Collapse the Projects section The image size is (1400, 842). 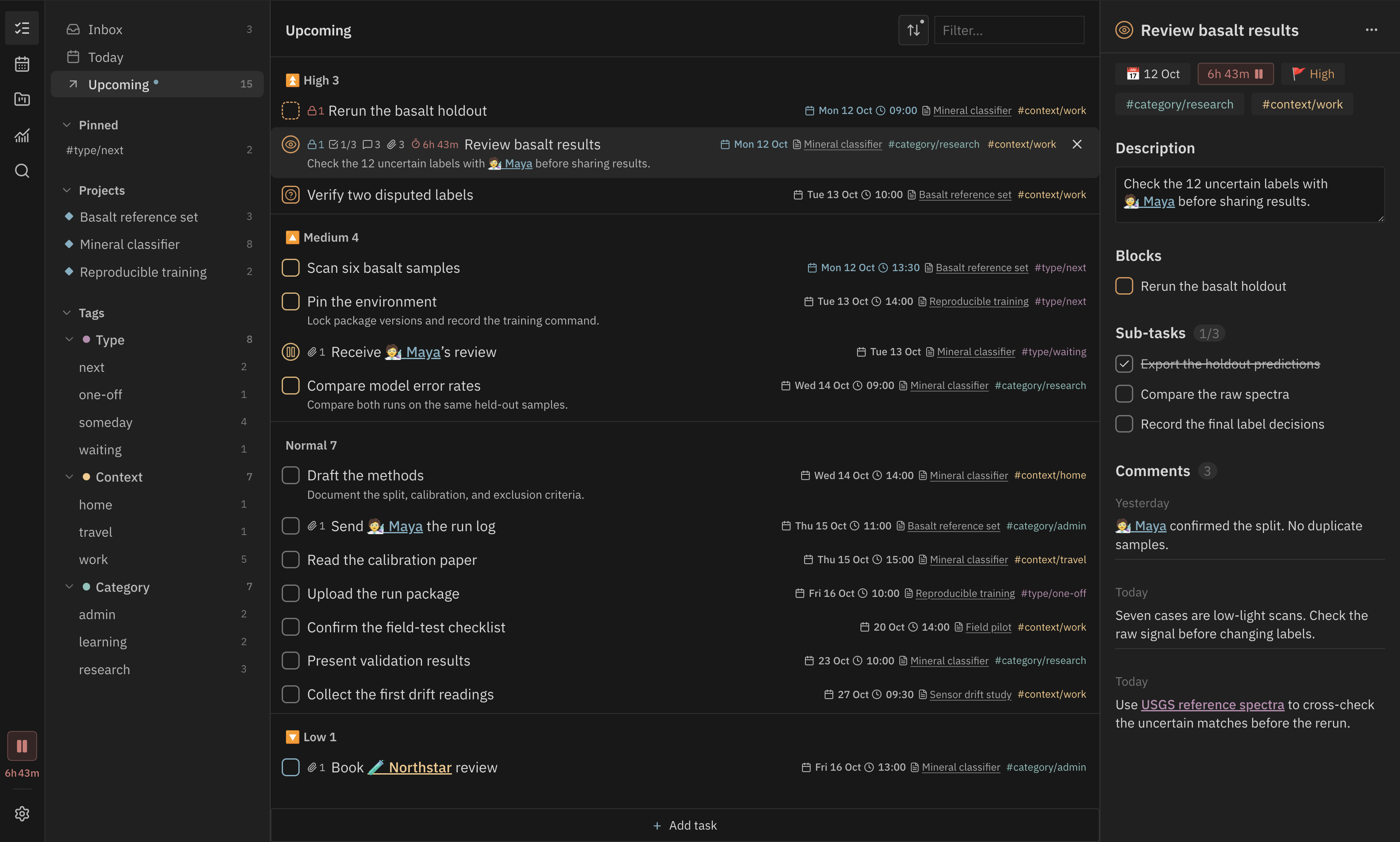click(67, 190)
